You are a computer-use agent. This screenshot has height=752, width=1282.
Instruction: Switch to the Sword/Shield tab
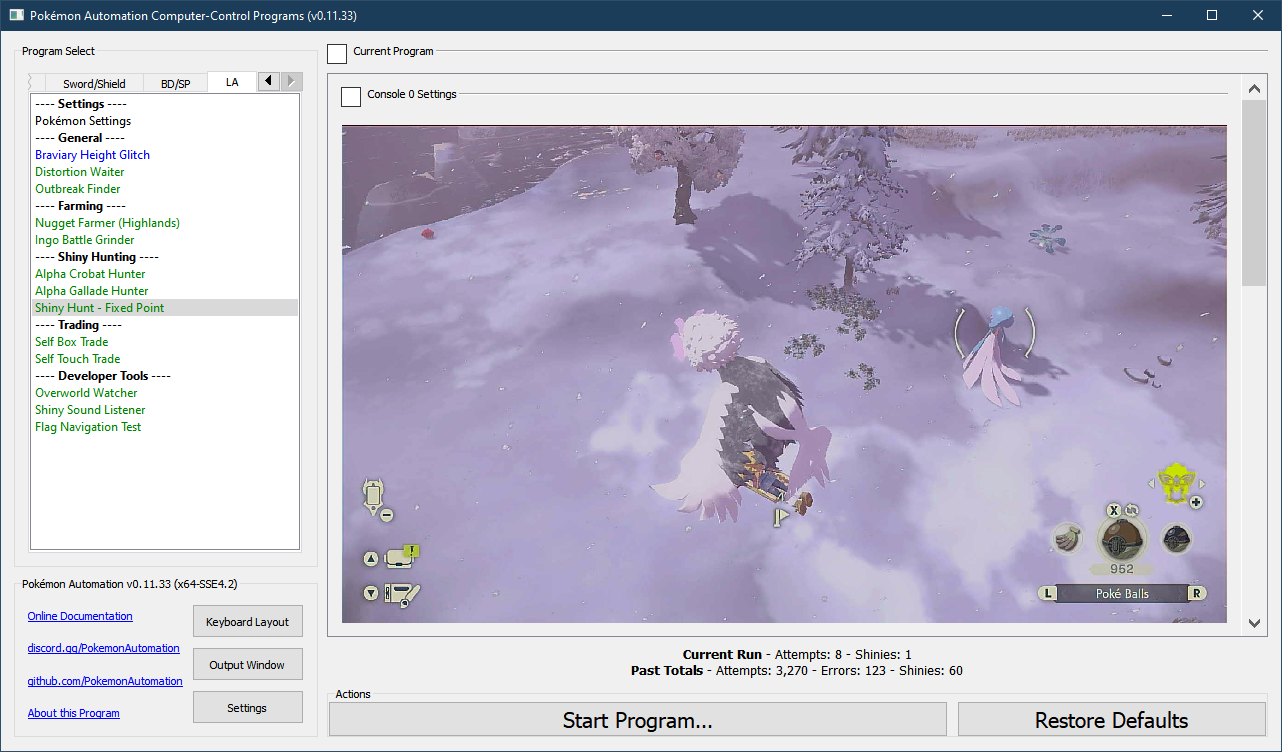pyautogui.click(x=94, y=83)
